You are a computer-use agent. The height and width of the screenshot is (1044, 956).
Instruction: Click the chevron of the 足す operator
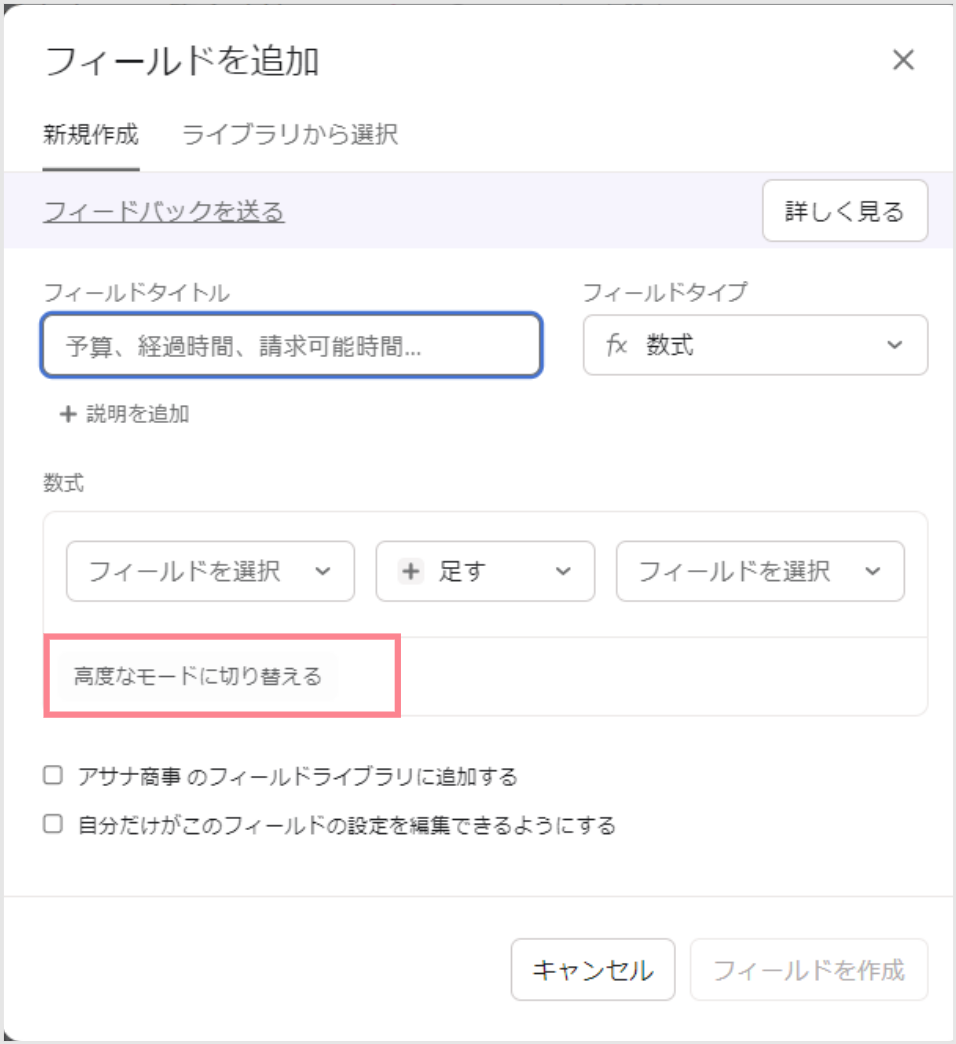563,571
